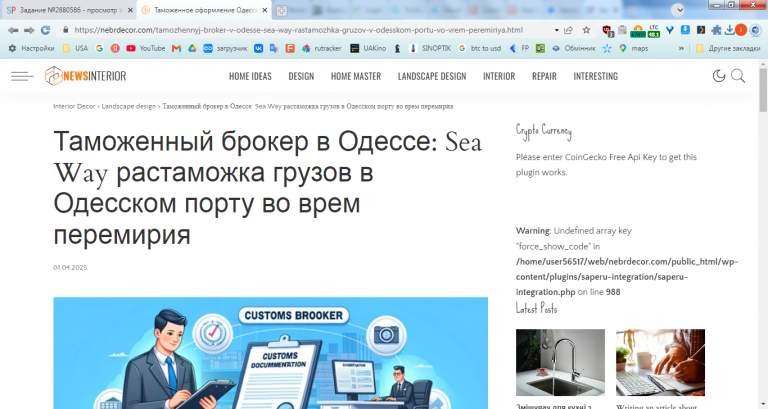768x409 pixels.
Task: Open the HOME MASTER menu item
Action: coord(356,76)
